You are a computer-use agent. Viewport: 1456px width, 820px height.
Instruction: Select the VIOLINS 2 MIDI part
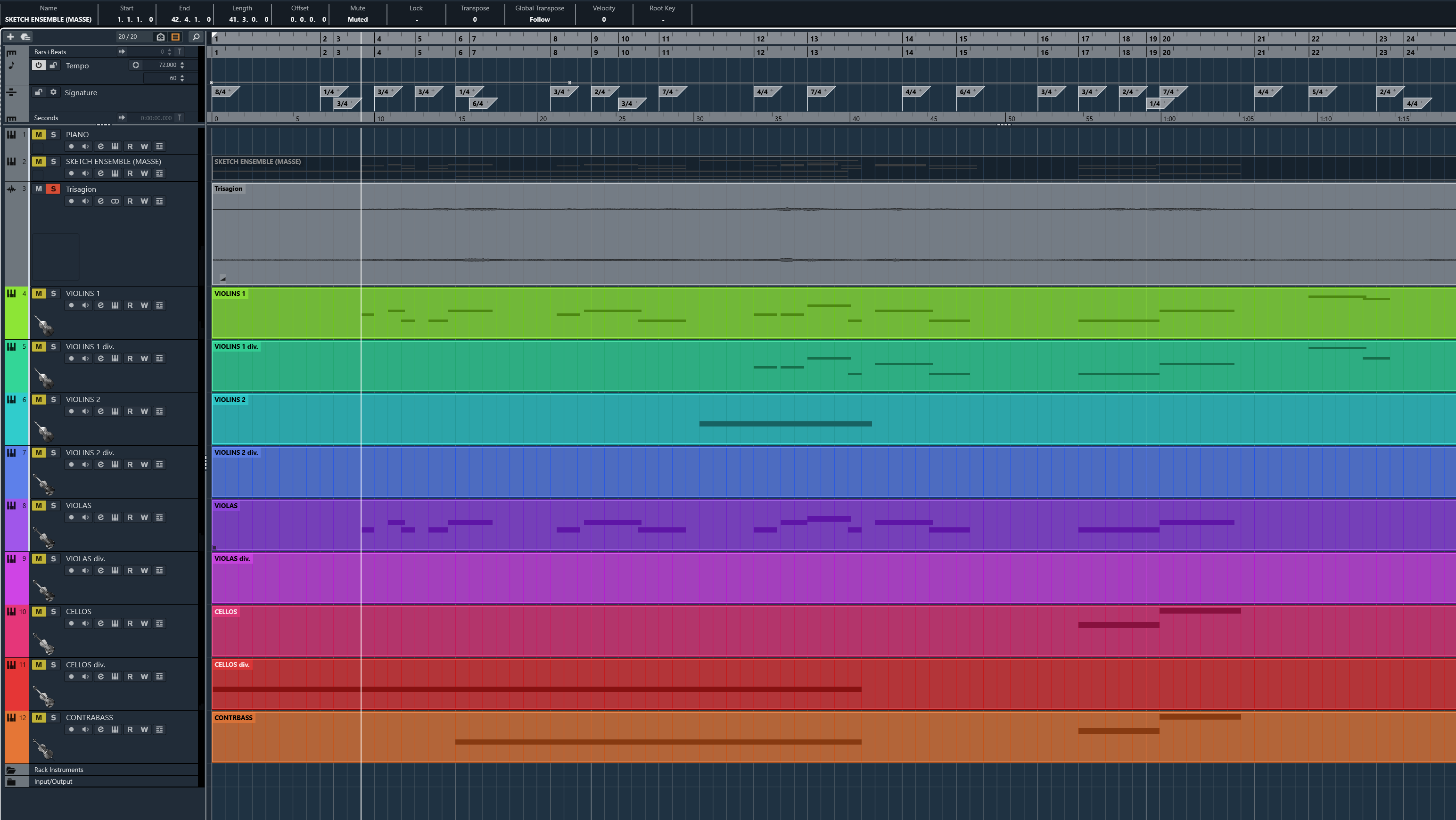834,419
